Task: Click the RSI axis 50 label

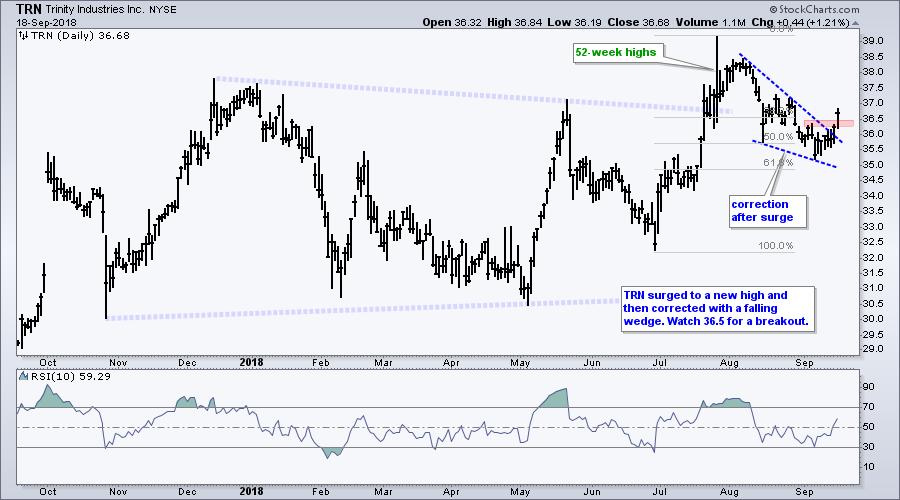Action: [868, 427]
